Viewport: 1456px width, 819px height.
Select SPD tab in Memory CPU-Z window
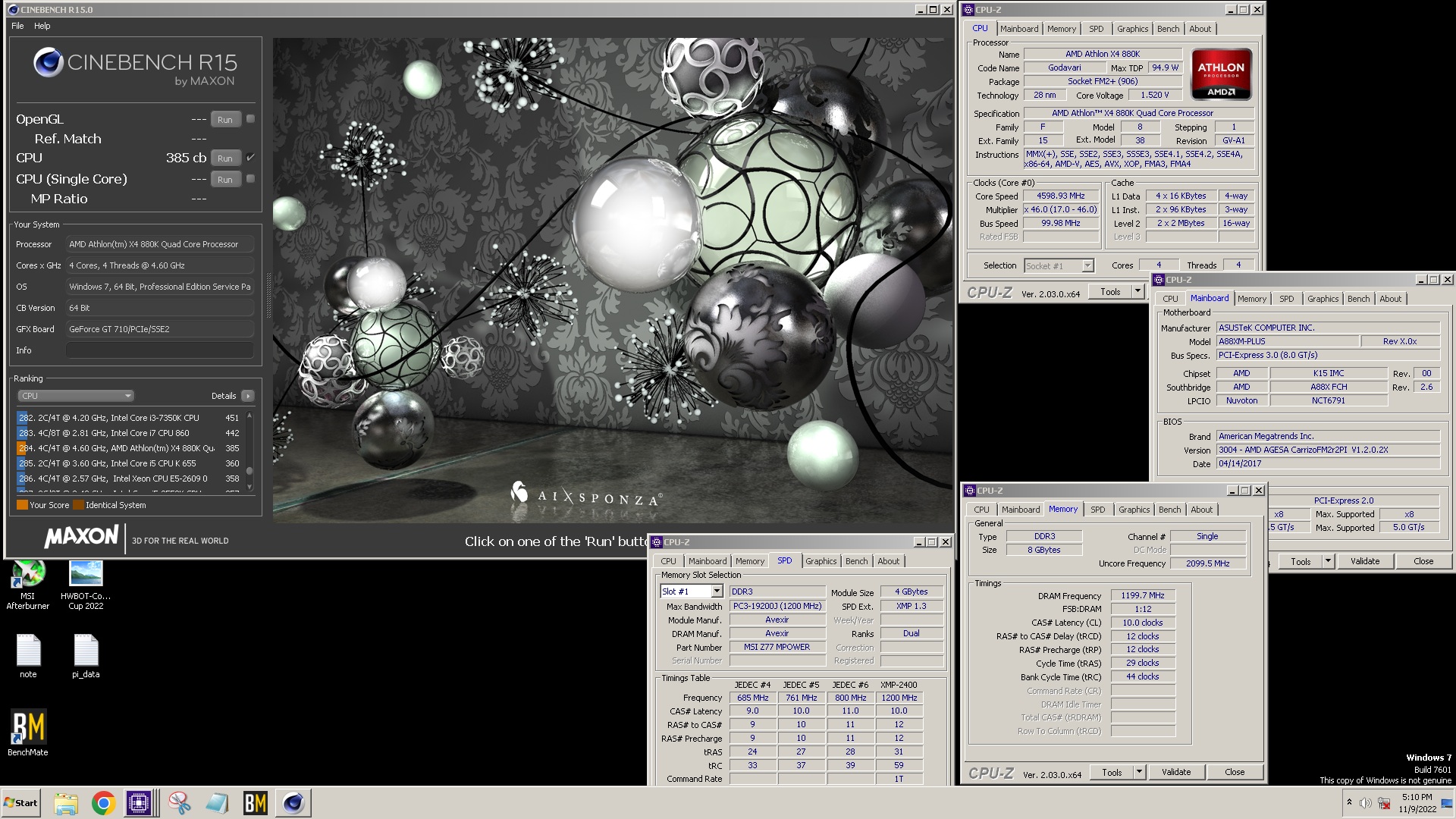click(1097, 510)
